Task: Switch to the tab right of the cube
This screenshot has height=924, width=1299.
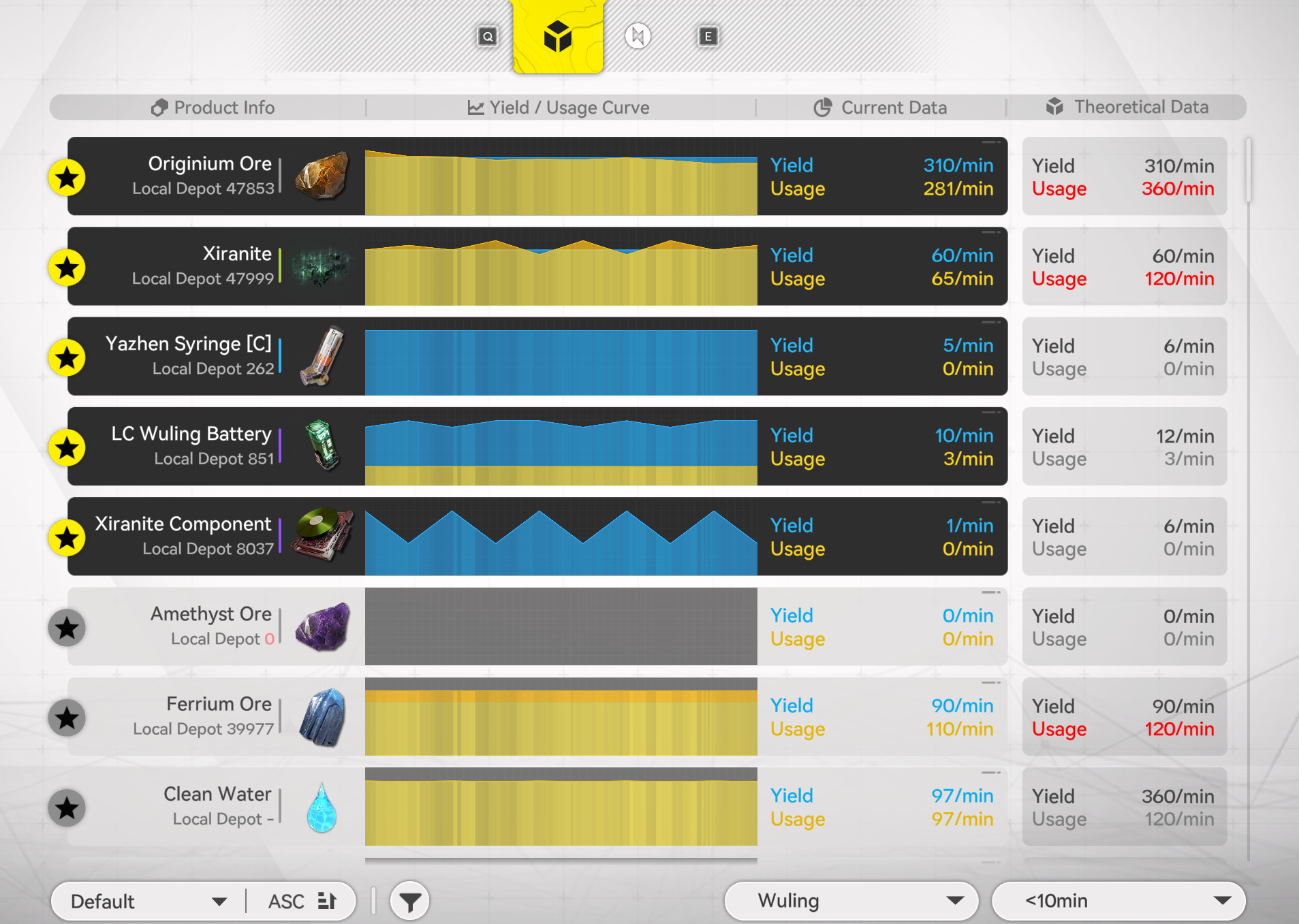Action: [638, 36]
